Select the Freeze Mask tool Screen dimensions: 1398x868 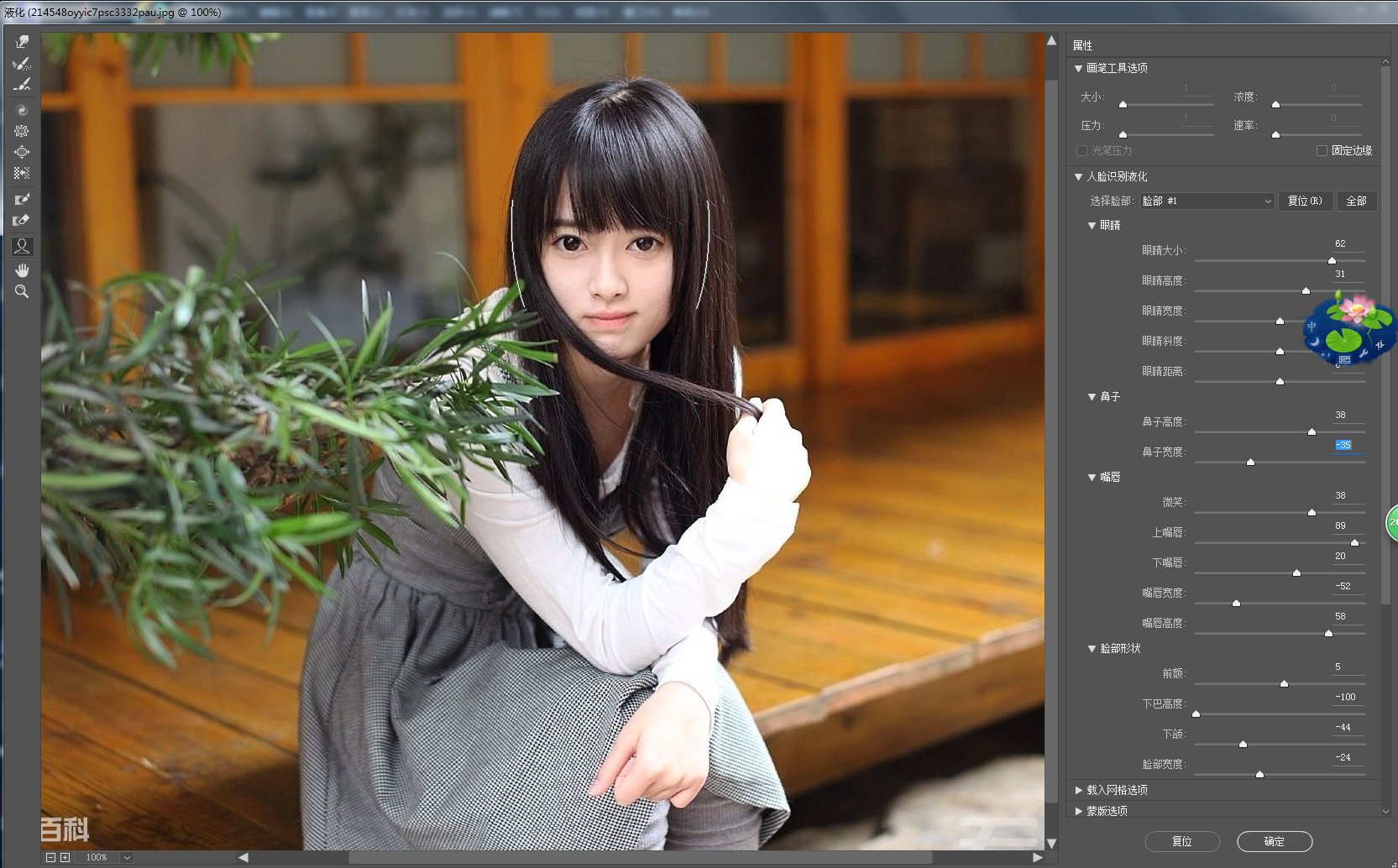[22, 199]
